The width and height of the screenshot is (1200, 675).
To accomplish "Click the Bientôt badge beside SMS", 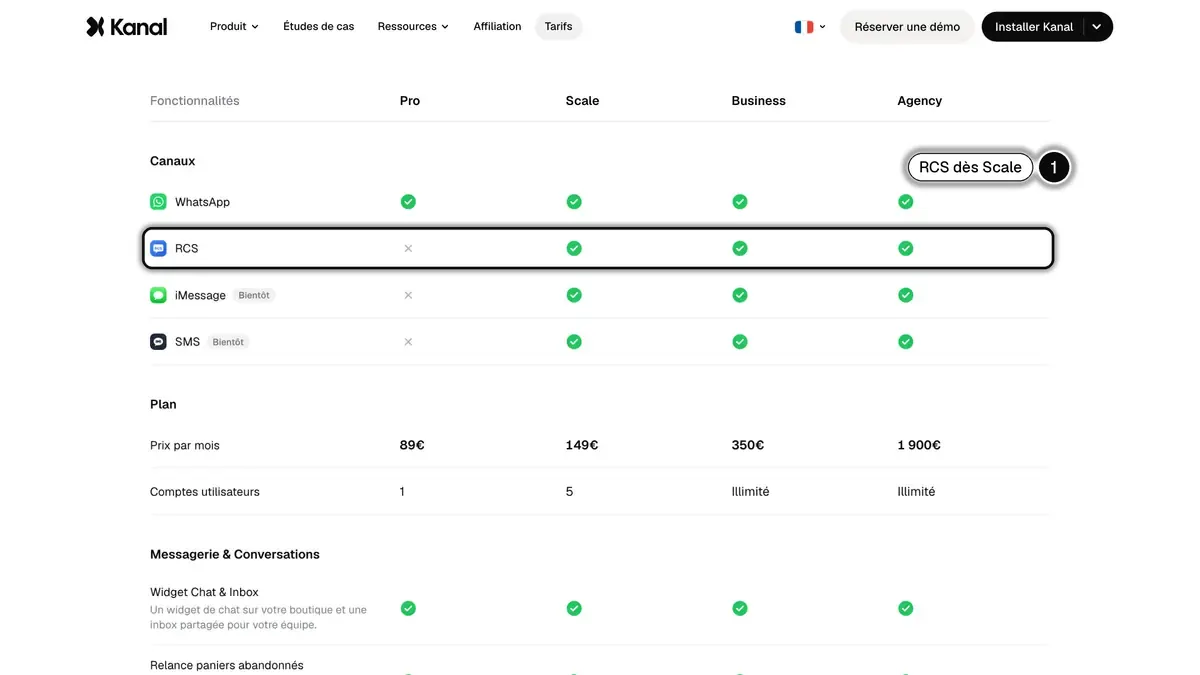I will click(228, 342).
